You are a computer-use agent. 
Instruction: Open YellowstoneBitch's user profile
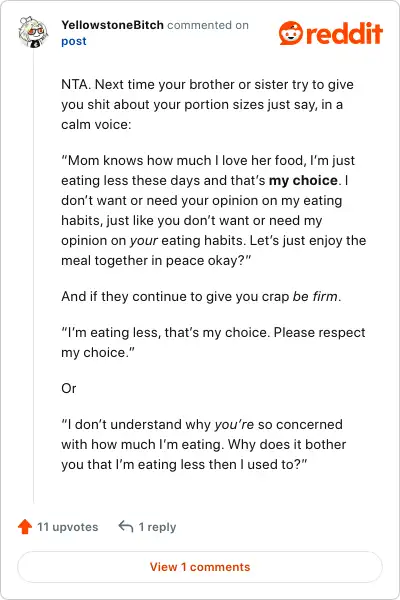tap(112, 25)
